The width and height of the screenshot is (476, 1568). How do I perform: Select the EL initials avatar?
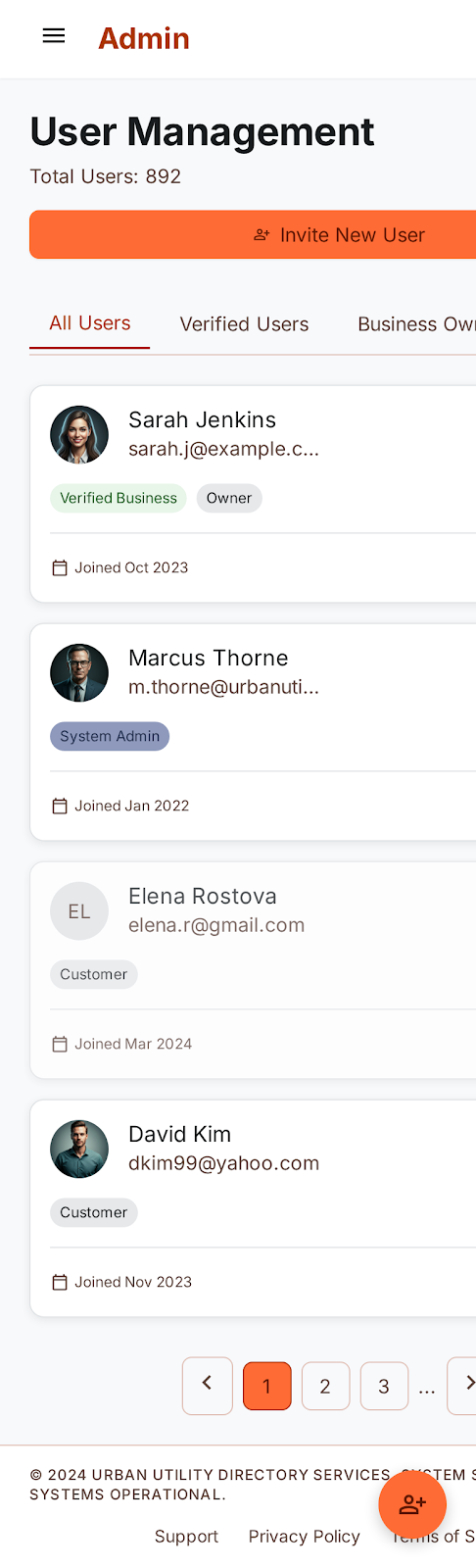(79, 910)
